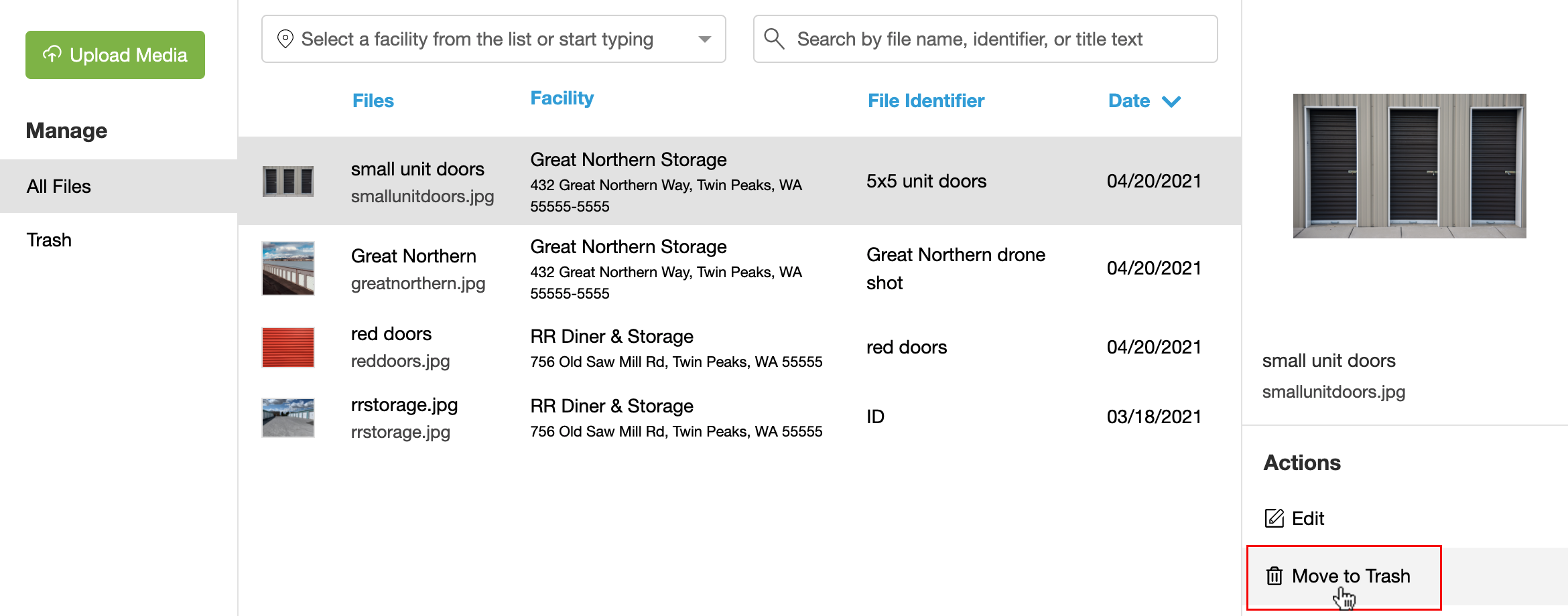Select the small unit doors thumbnail in list

point(288,181)
